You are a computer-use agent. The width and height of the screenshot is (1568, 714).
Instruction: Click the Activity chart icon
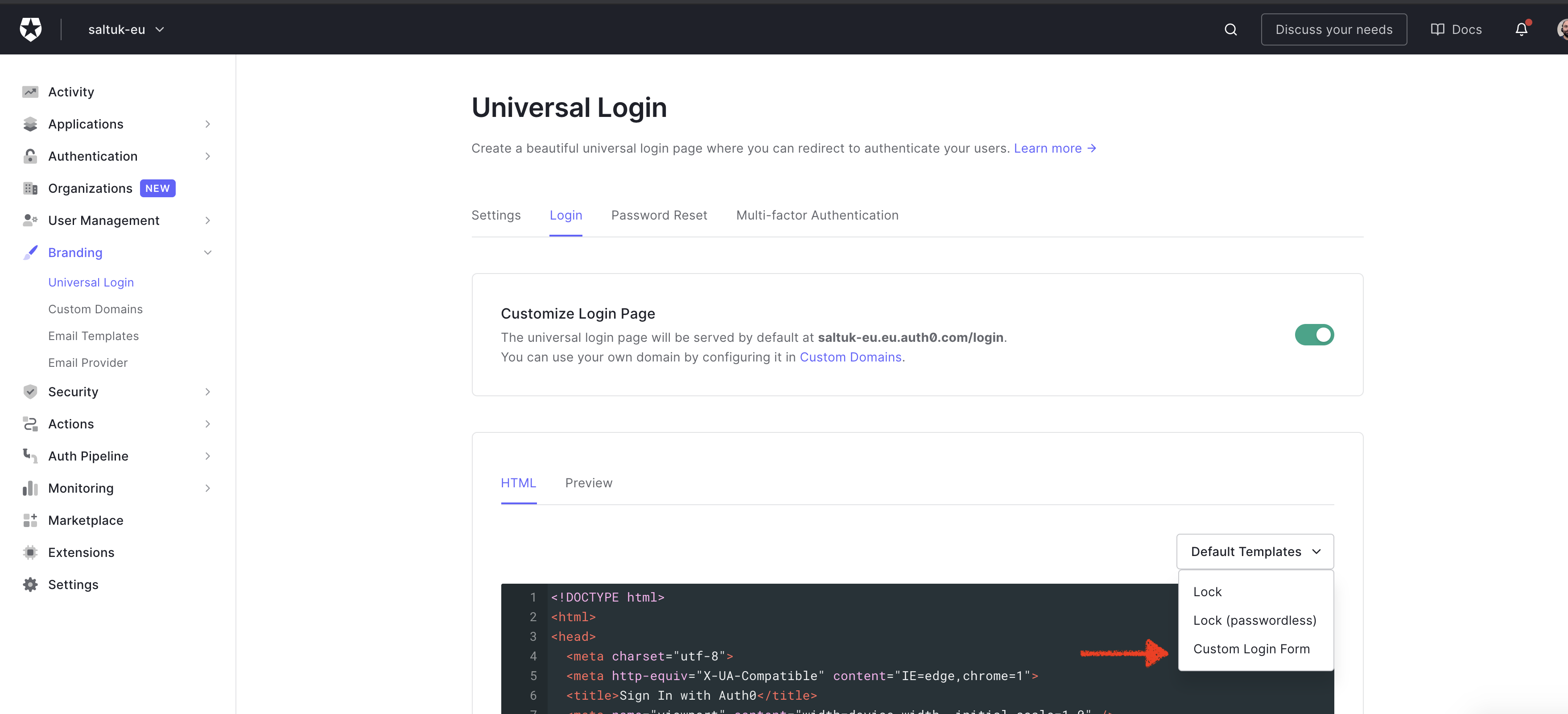30,92
